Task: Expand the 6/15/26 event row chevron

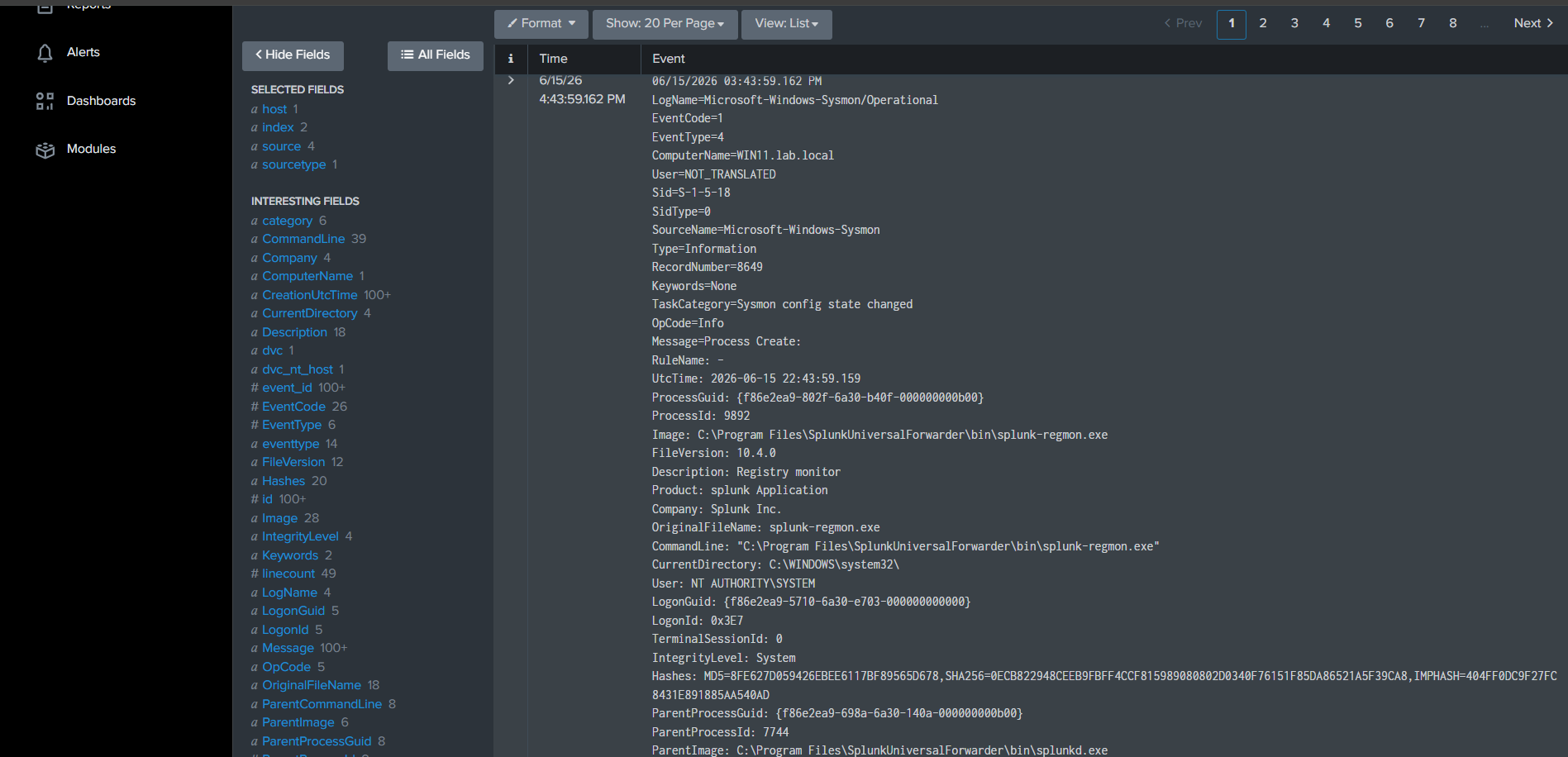Action: coord(511,80)
